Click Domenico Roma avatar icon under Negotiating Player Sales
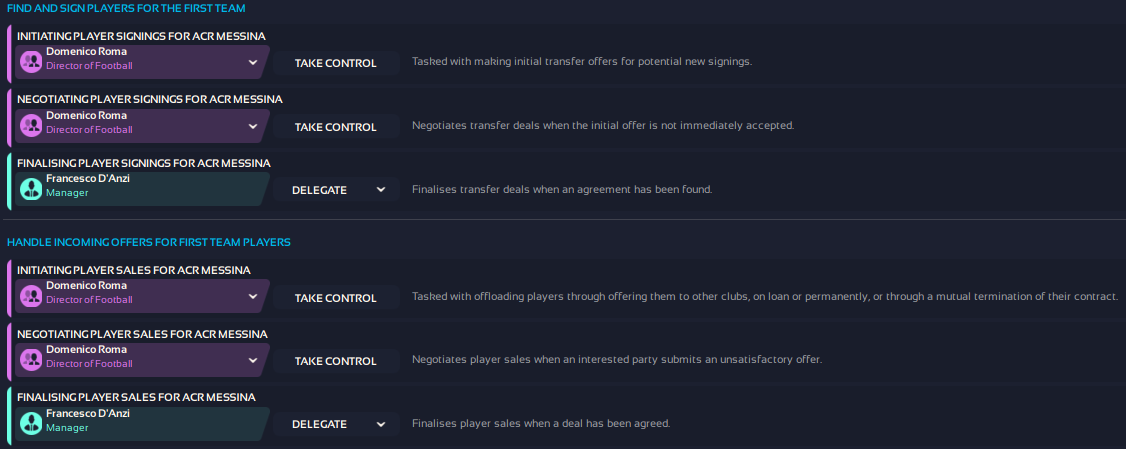The image size is (1126, 449). (31, 360)
